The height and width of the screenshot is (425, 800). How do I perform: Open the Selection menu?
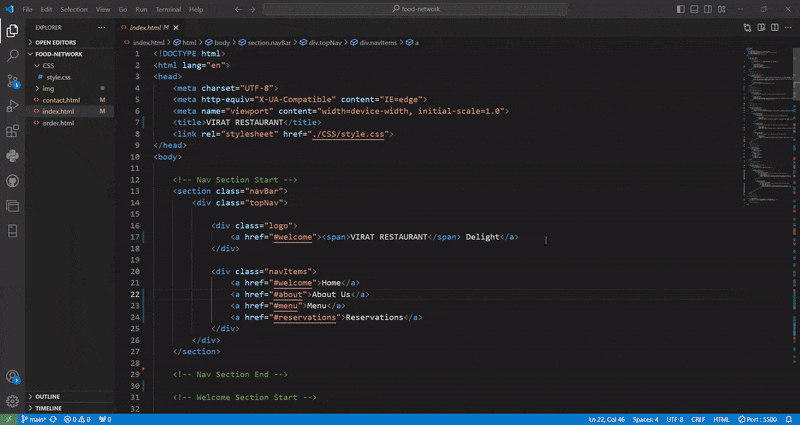pos(74,9)
